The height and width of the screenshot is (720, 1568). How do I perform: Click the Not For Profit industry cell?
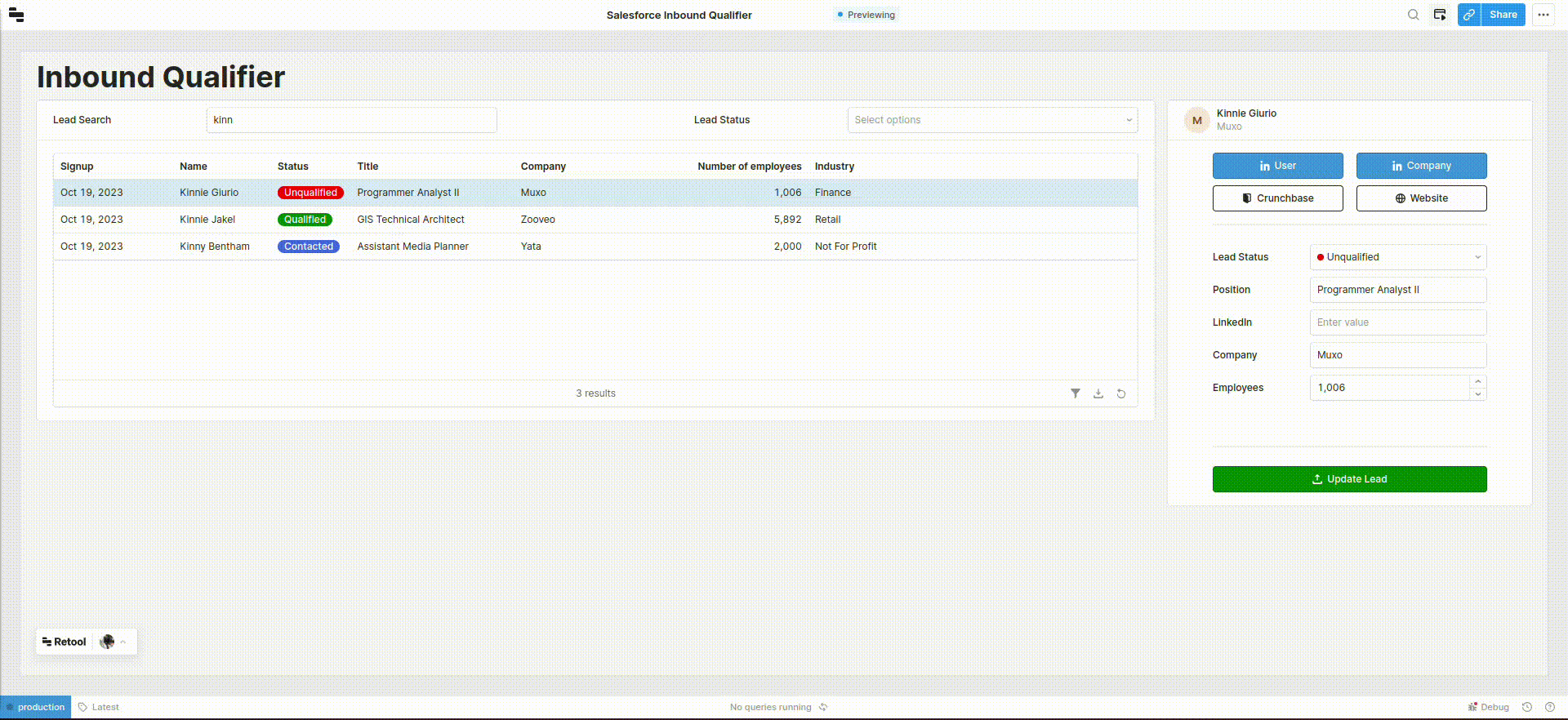[x=846, y=247]
